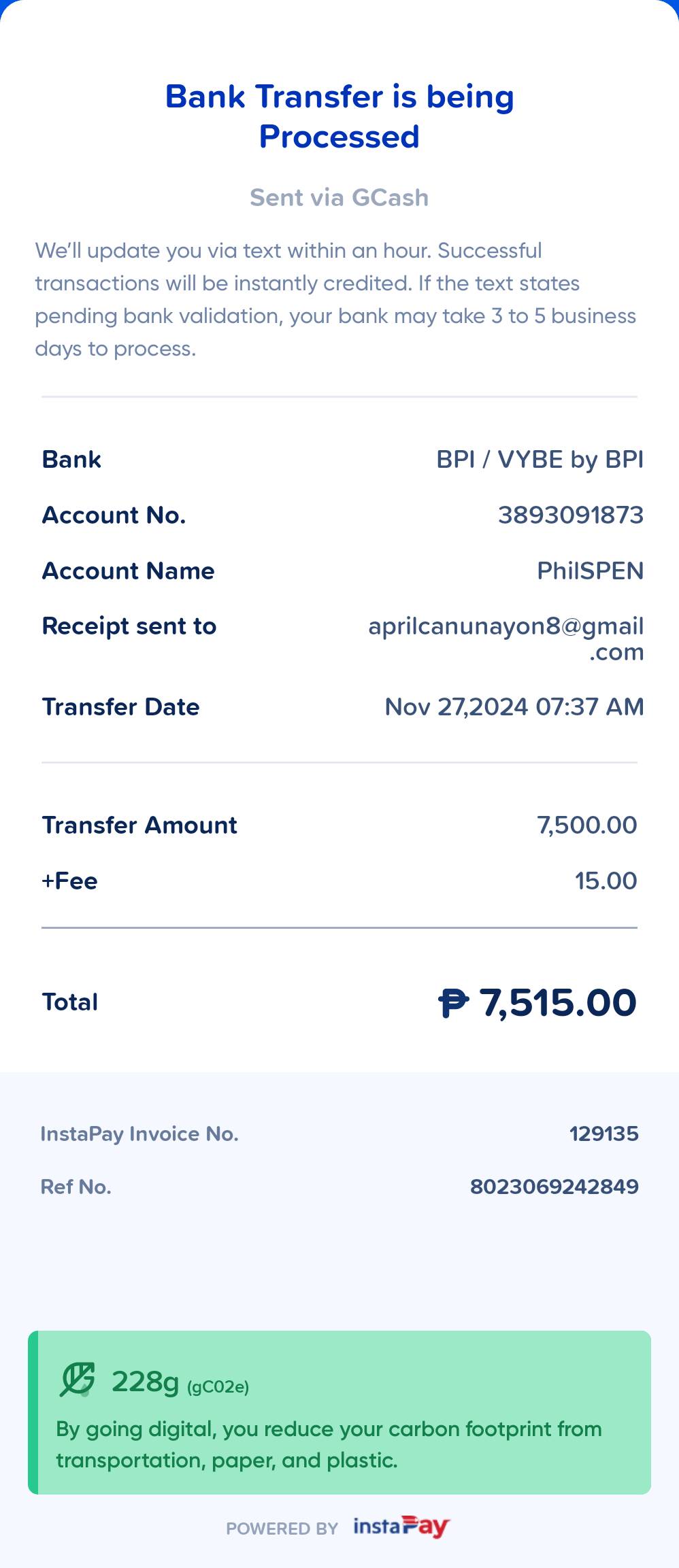Click the 'Bank Transfer is being Processed' heading
This screenshot has height=1568, width=679.
pos(339,116)
